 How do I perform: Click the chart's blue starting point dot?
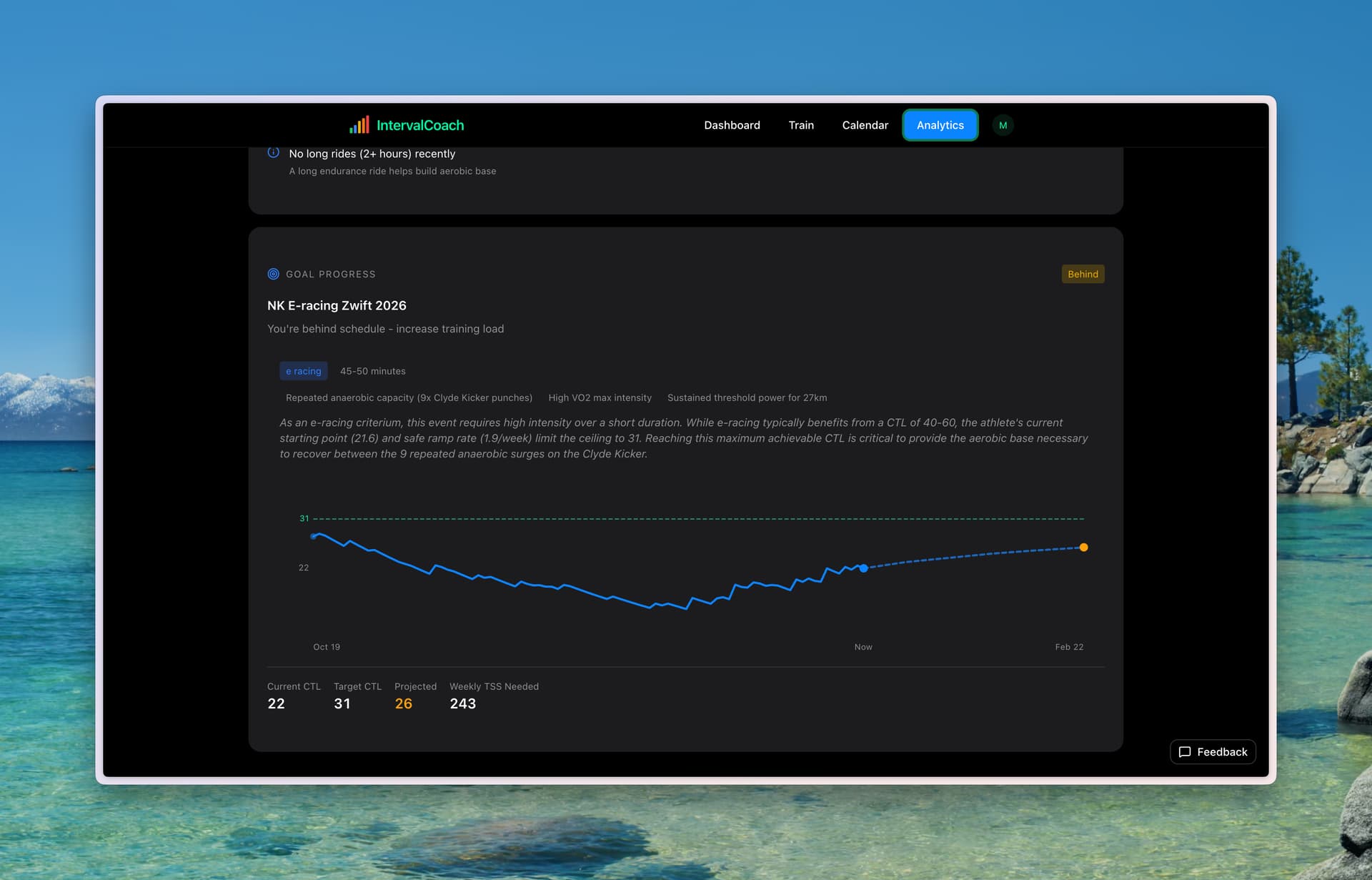pos(314,536)
